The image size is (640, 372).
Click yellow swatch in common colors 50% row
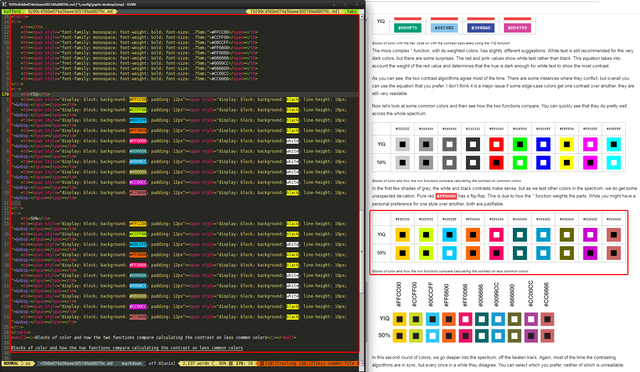tap(567, 163)
